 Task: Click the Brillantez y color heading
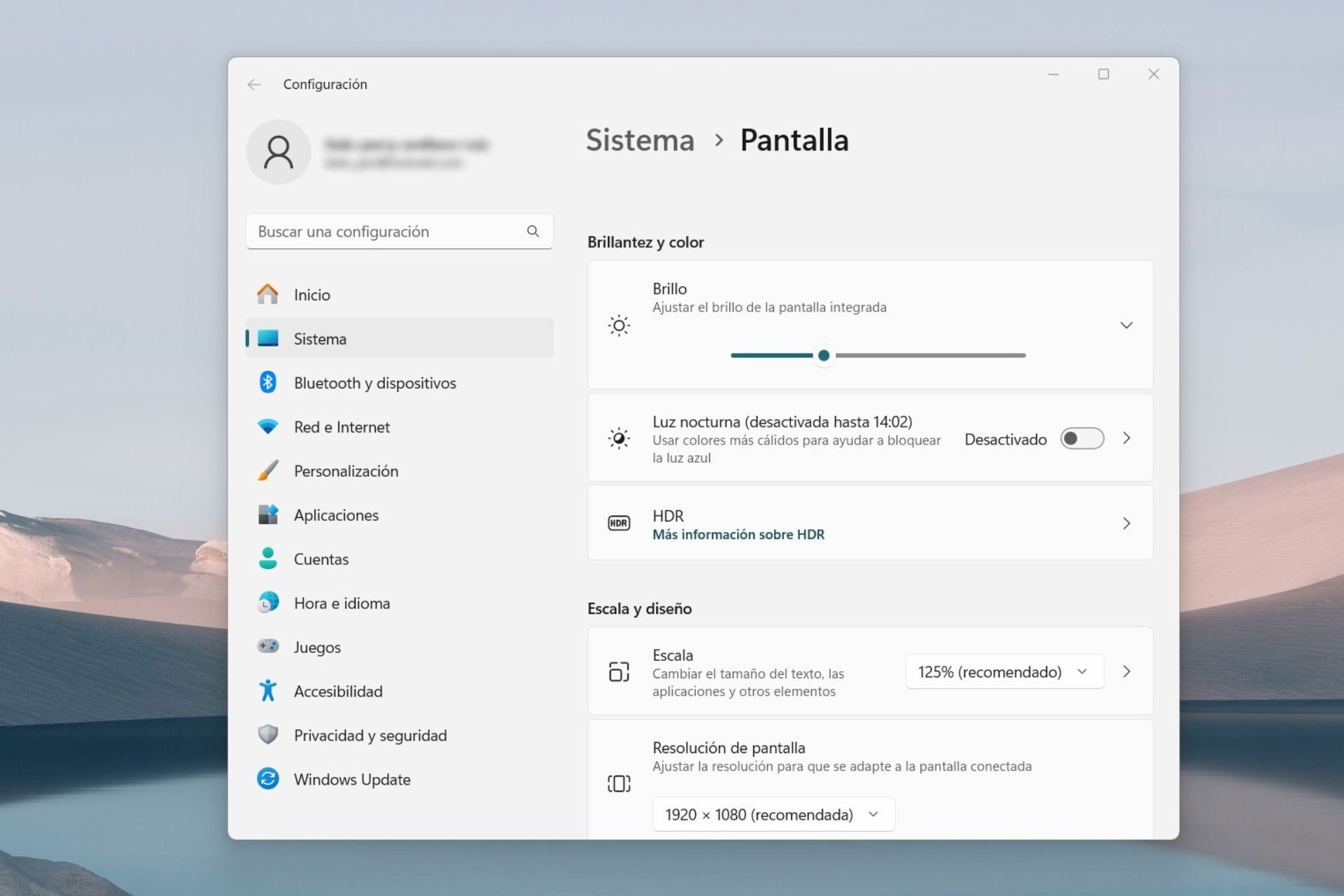coord(645,242)
